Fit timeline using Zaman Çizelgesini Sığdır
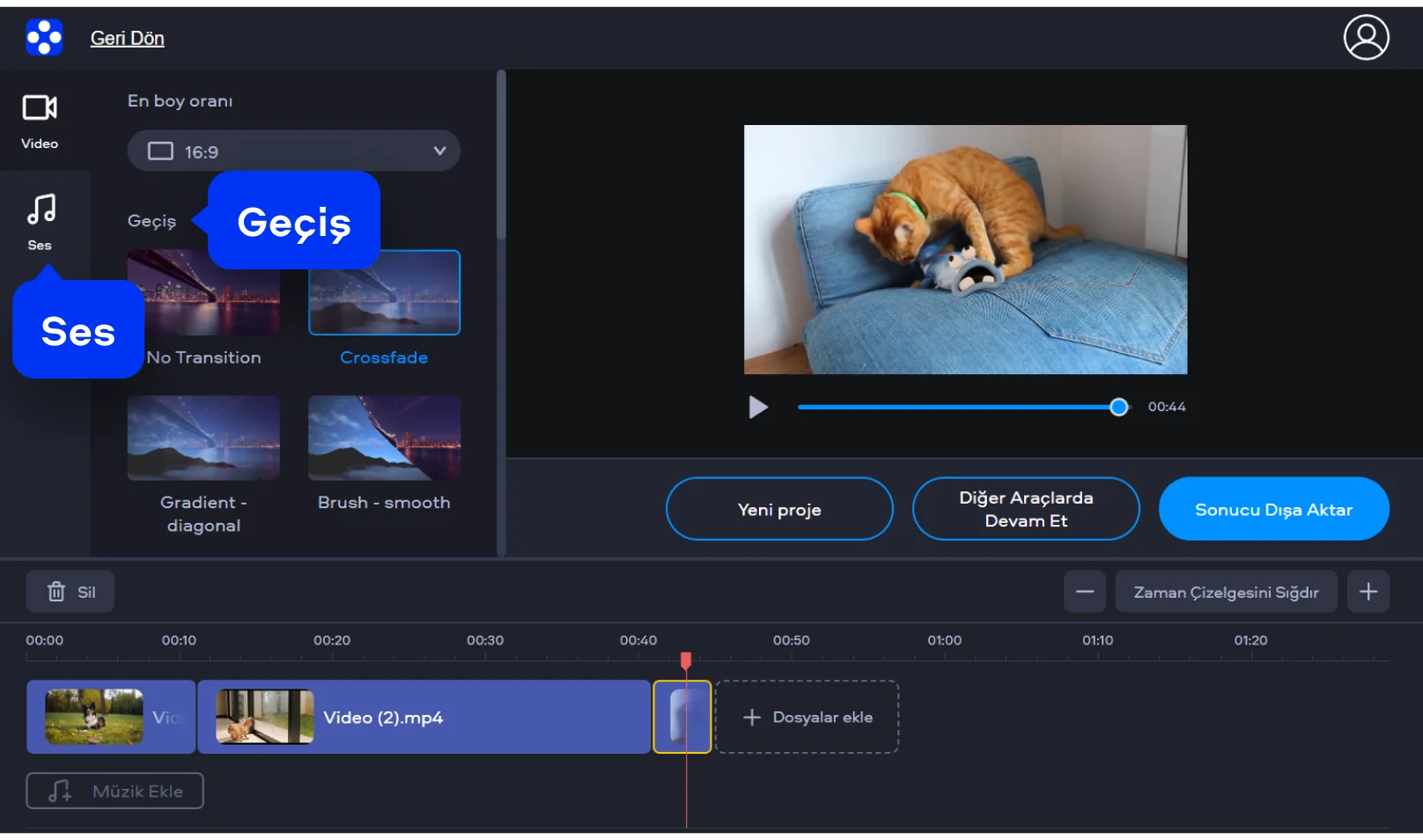The width and height of the screenshot is (1423, 840). pyautogui.click(x=1225, y=592)
